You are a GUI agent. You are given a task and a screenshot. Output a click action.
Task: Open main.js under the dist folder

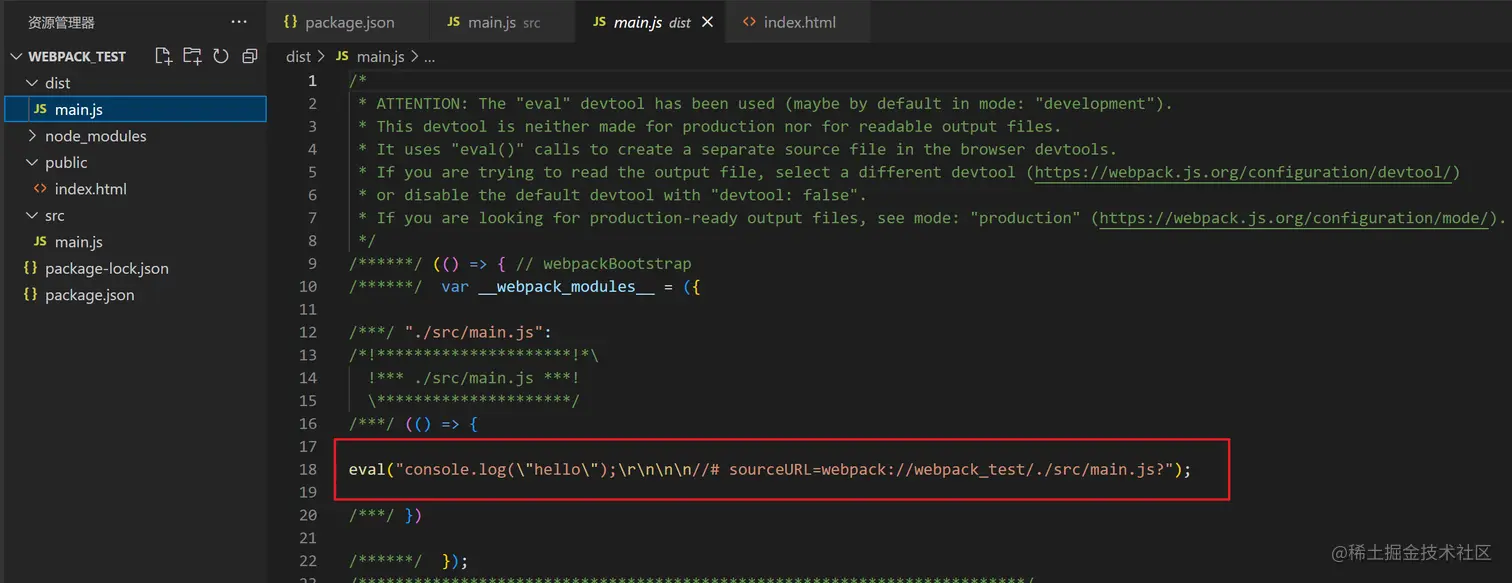click(135, 109)
